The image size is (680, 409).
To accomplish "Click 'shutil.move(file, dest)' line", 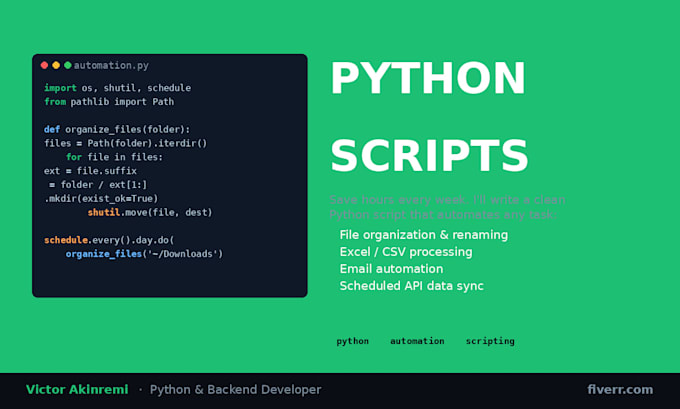I will pyautogui.click(x=150, y=213).
